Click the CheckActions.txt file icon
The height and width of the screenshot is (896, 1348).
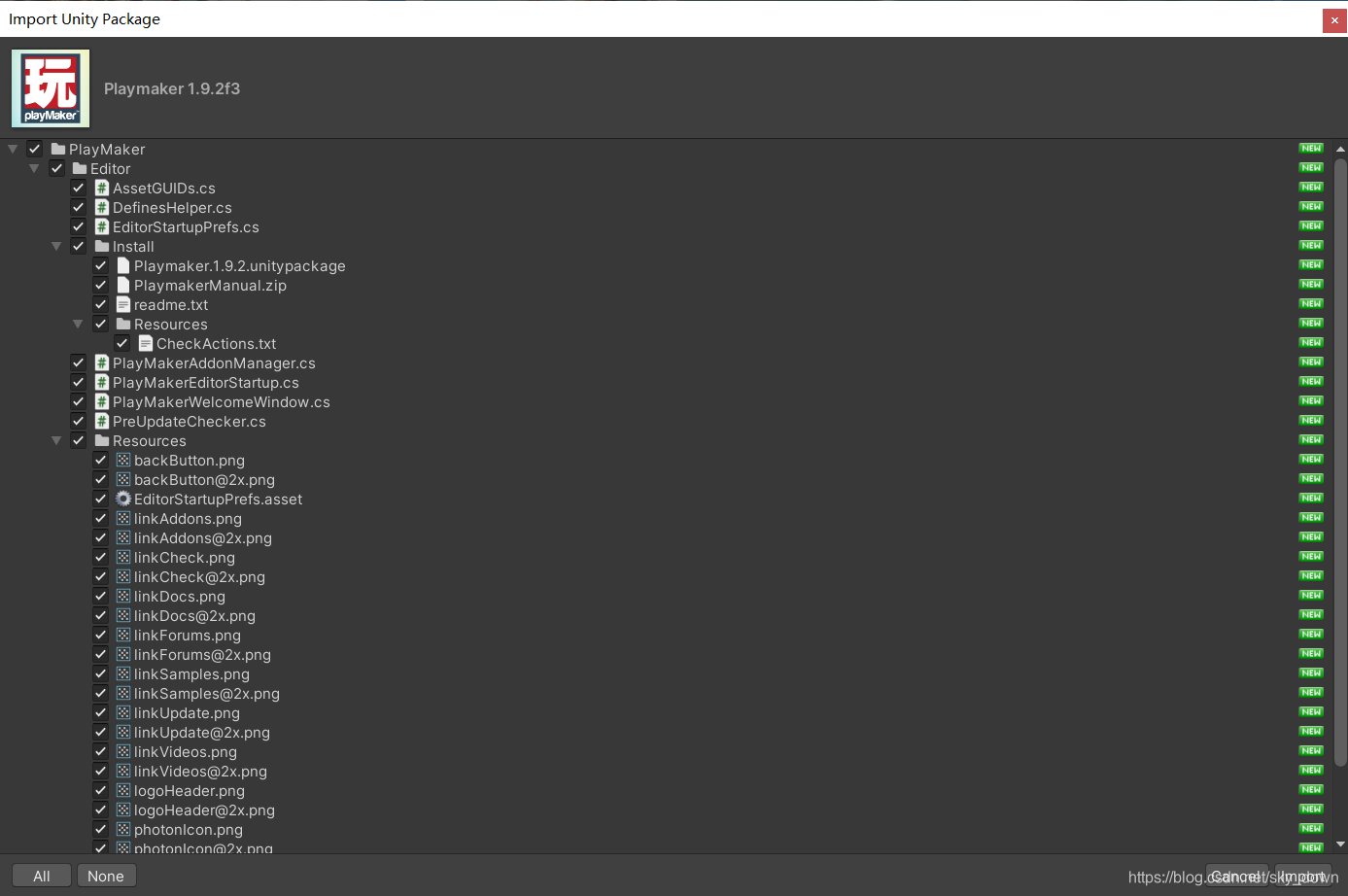coord(145,343)
